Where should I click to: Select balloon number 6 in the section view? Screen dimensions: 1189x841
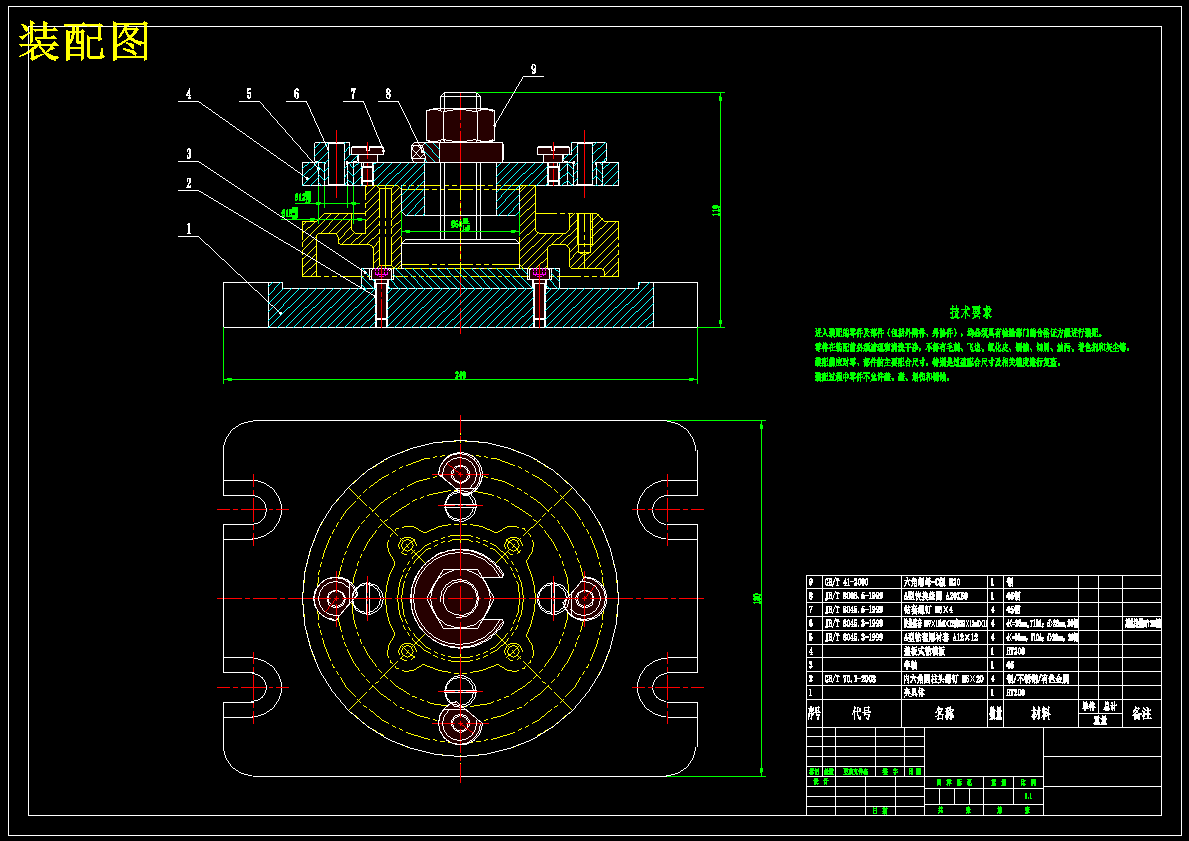[296, 94]
